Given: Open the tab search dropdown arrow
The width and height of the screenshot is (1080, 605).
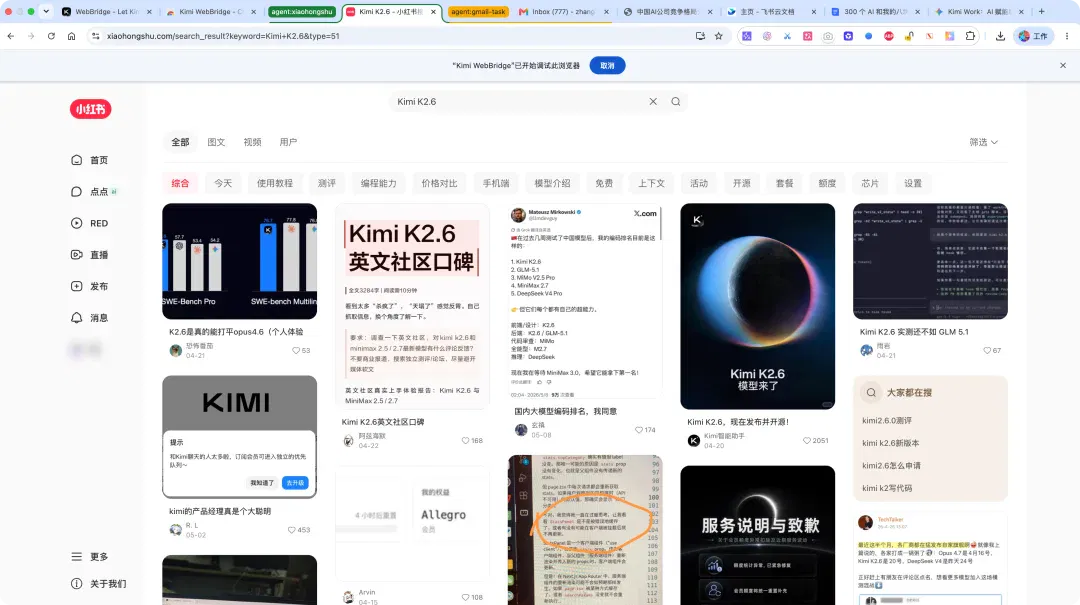Looking at the screenshot, I should 46,12.
